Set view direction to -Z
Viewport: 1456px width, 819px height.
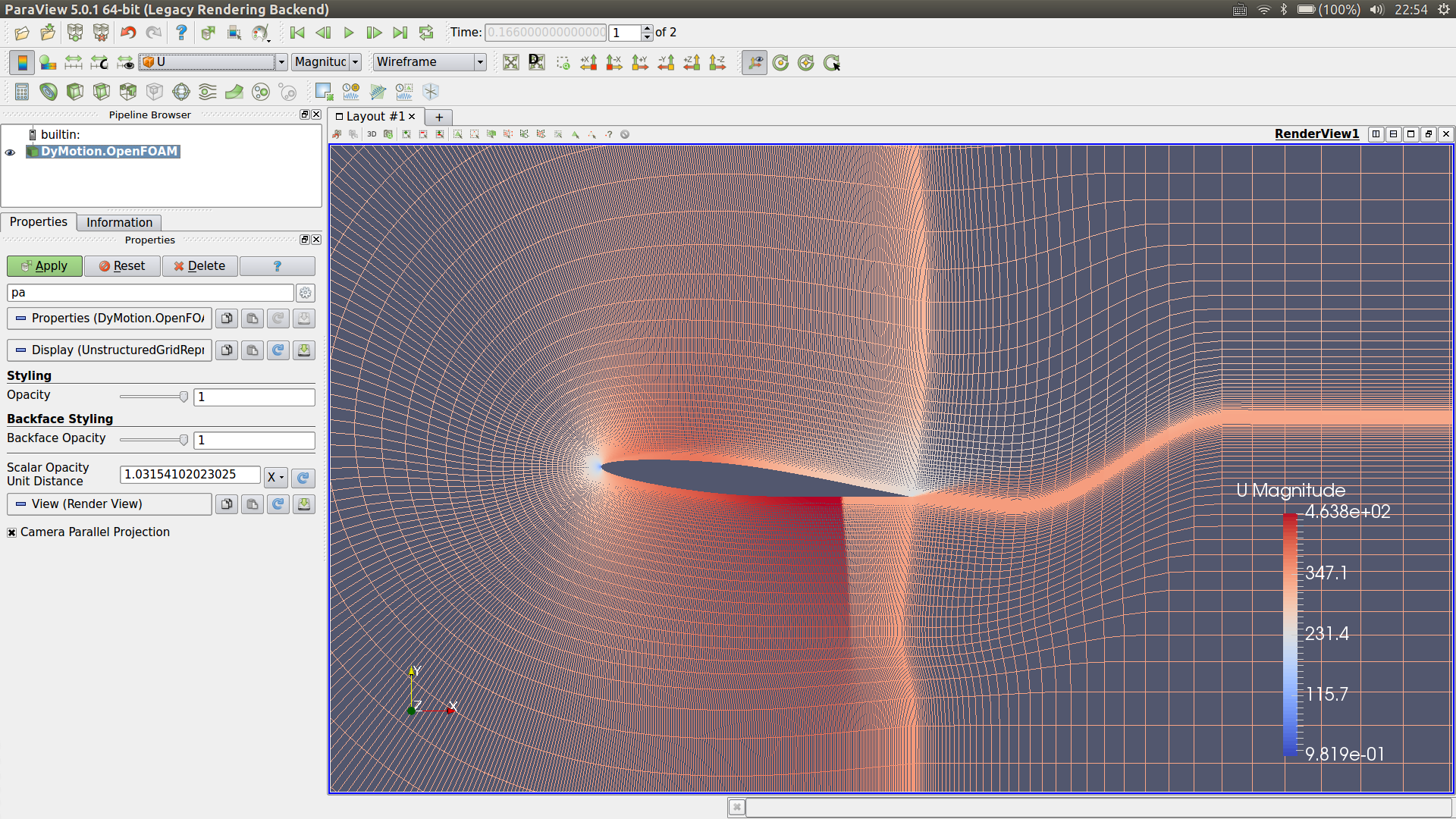717,62
